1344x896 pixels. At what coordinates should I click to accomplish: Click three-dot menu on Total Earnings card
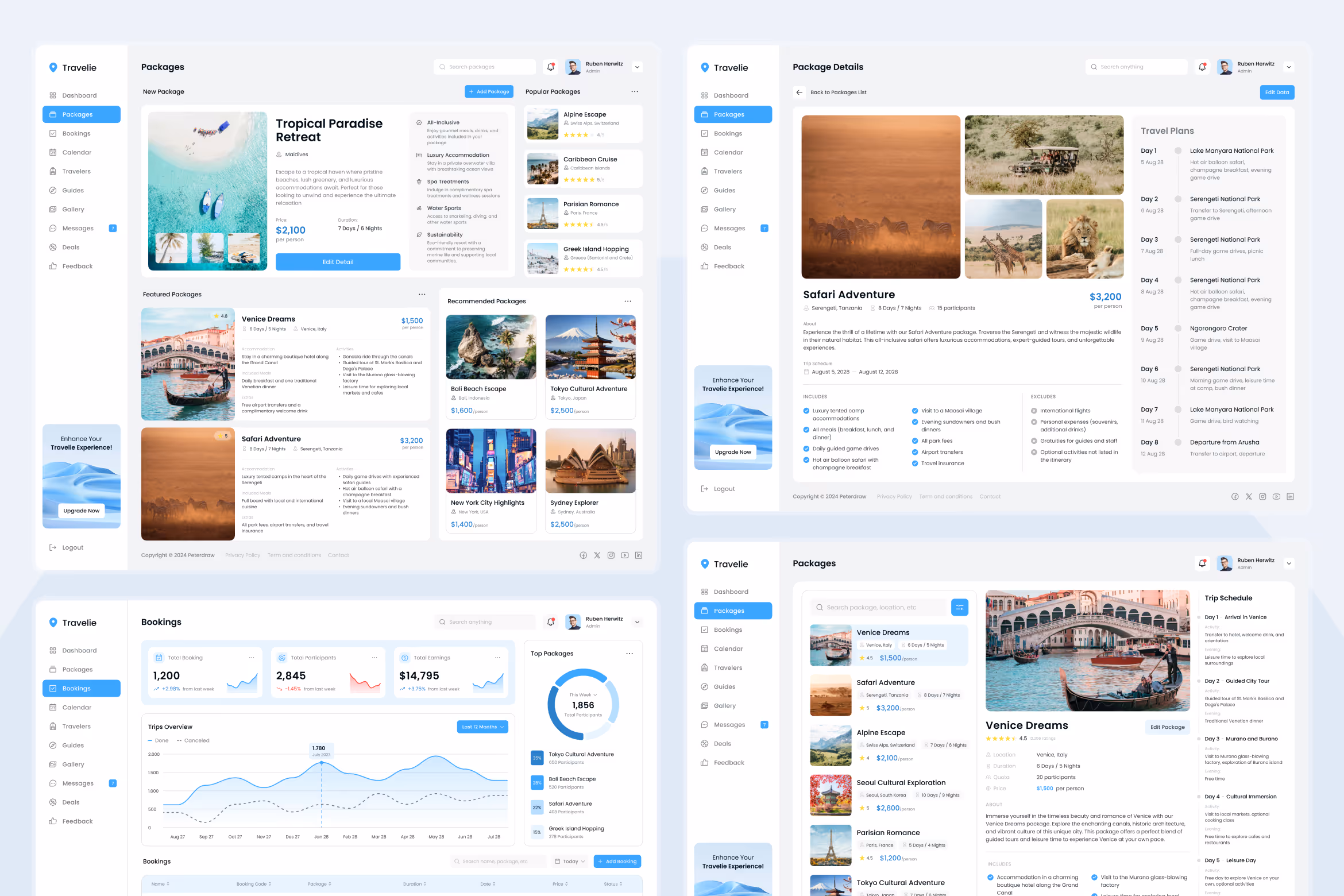tap(497, 658)
